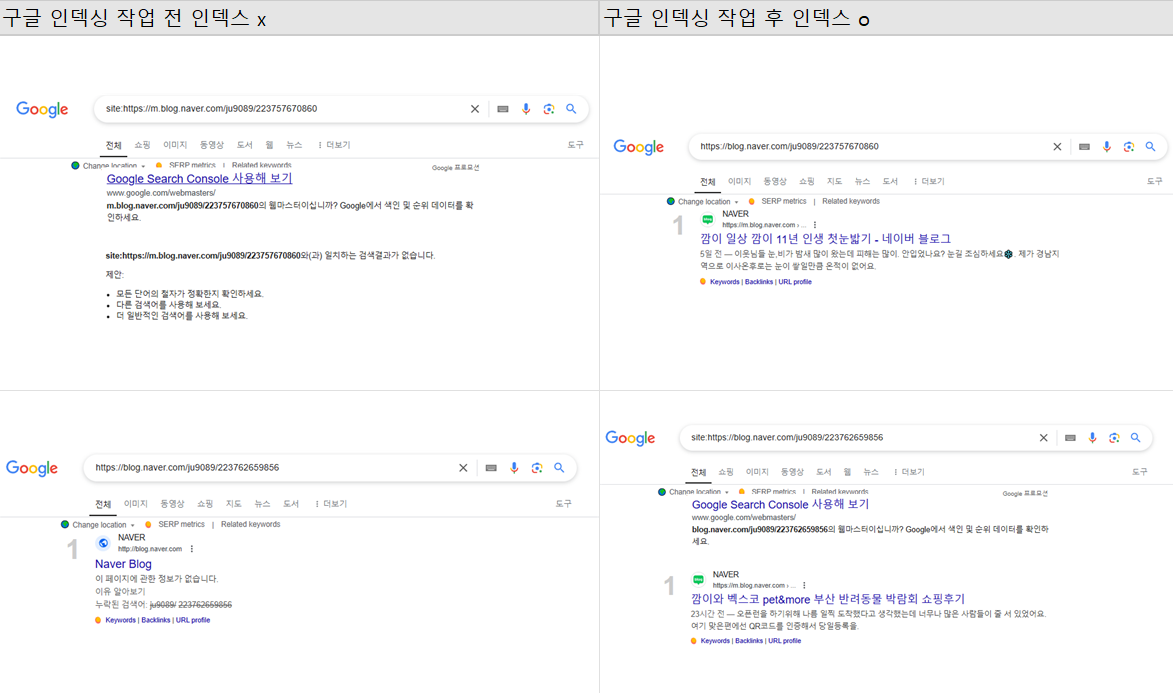This screenshot has width=1173, height=693.
Task: Start voice search in the Naver Blog panel's search box
Action: pos(514,468)
